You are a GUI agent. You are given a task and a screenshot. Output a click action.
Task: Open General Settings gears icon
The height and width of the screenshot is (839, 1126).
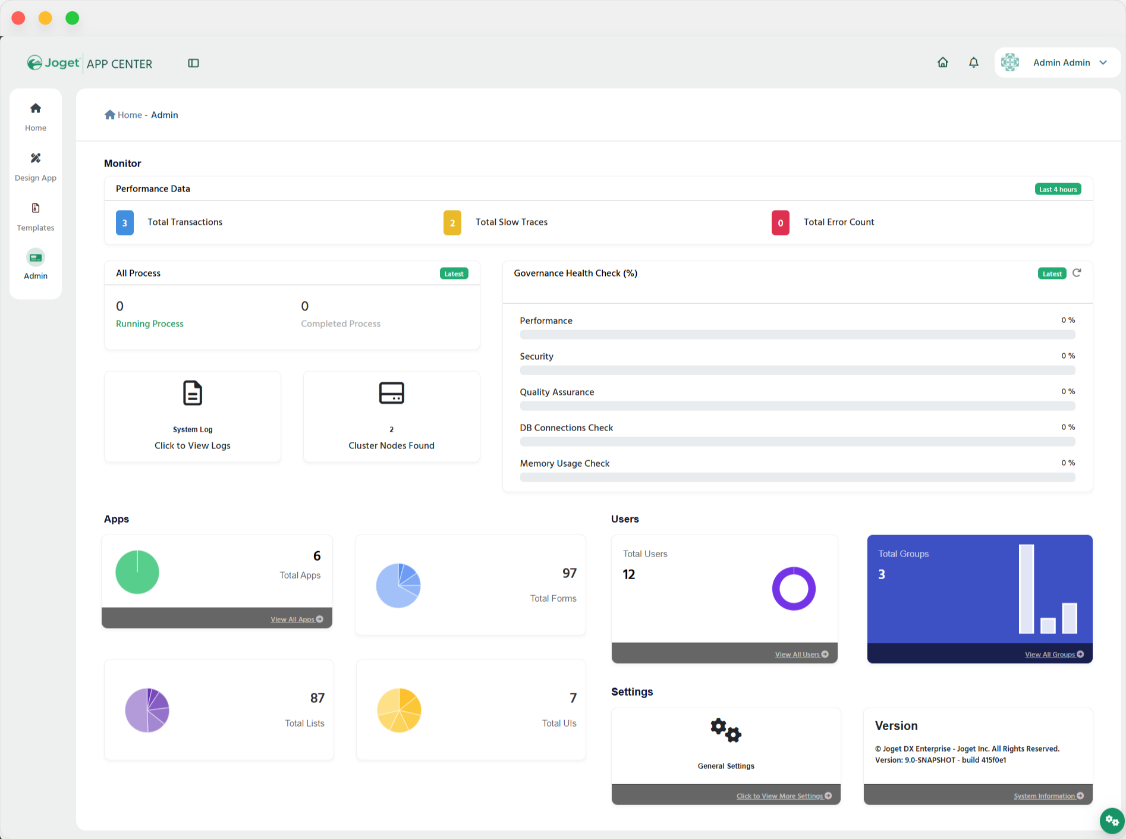coord(725,730)
